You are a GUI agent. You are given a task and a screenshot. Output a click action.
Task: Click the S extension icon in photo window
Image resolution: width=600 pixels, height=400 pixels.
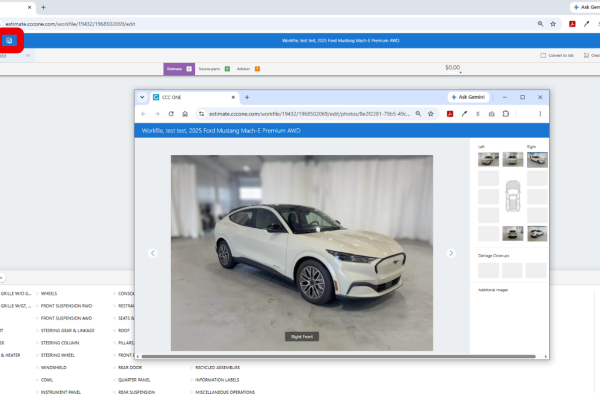tap(478, 114)
